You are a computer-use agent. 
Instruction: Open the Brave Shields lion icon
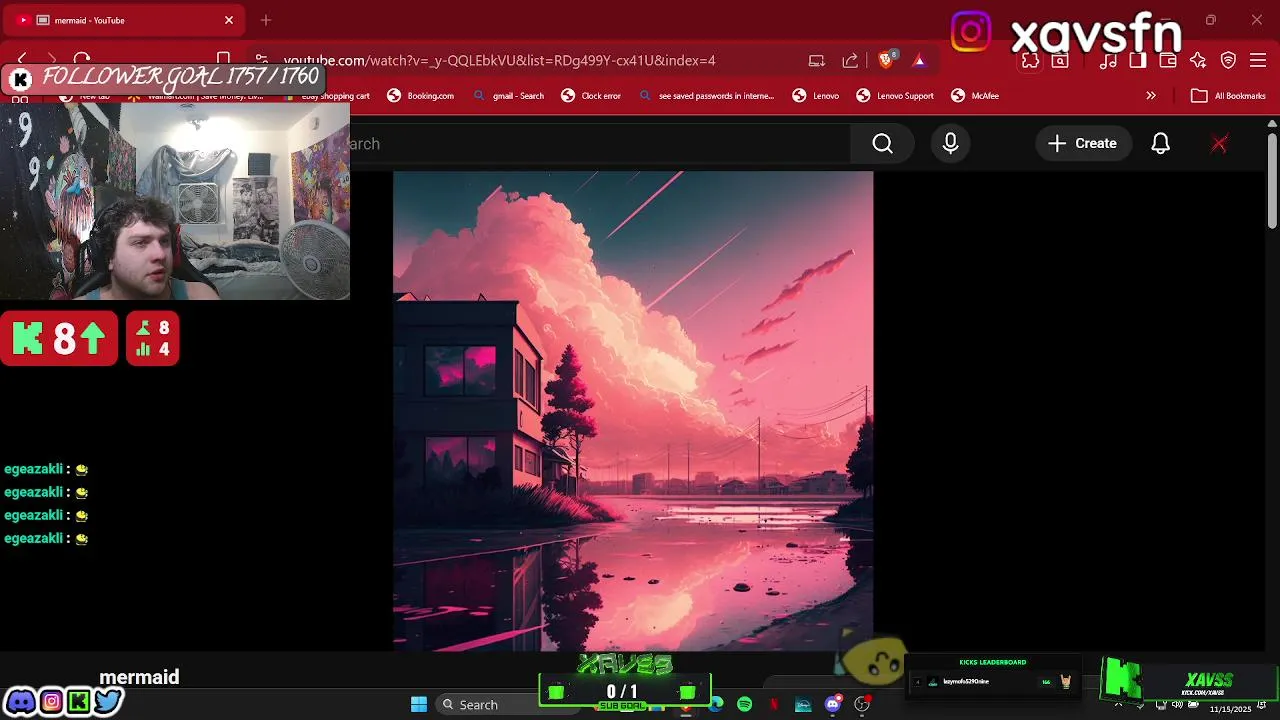coord(886,60)
